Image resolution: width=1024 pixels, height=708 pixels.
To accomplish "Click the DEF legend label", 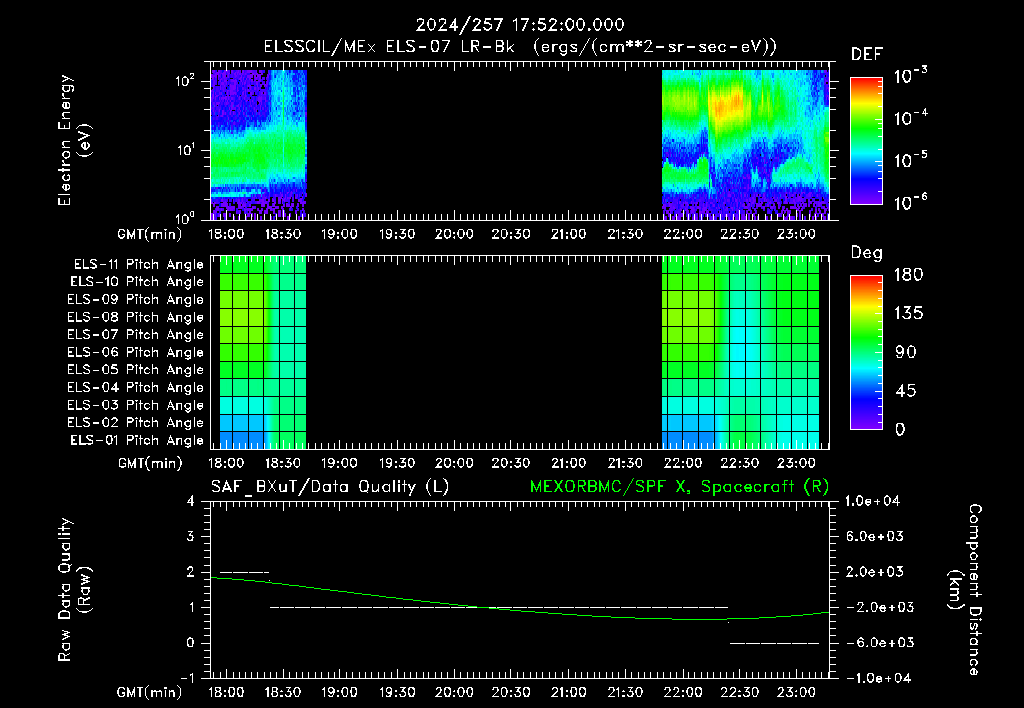I will click(x=867, y=55).
